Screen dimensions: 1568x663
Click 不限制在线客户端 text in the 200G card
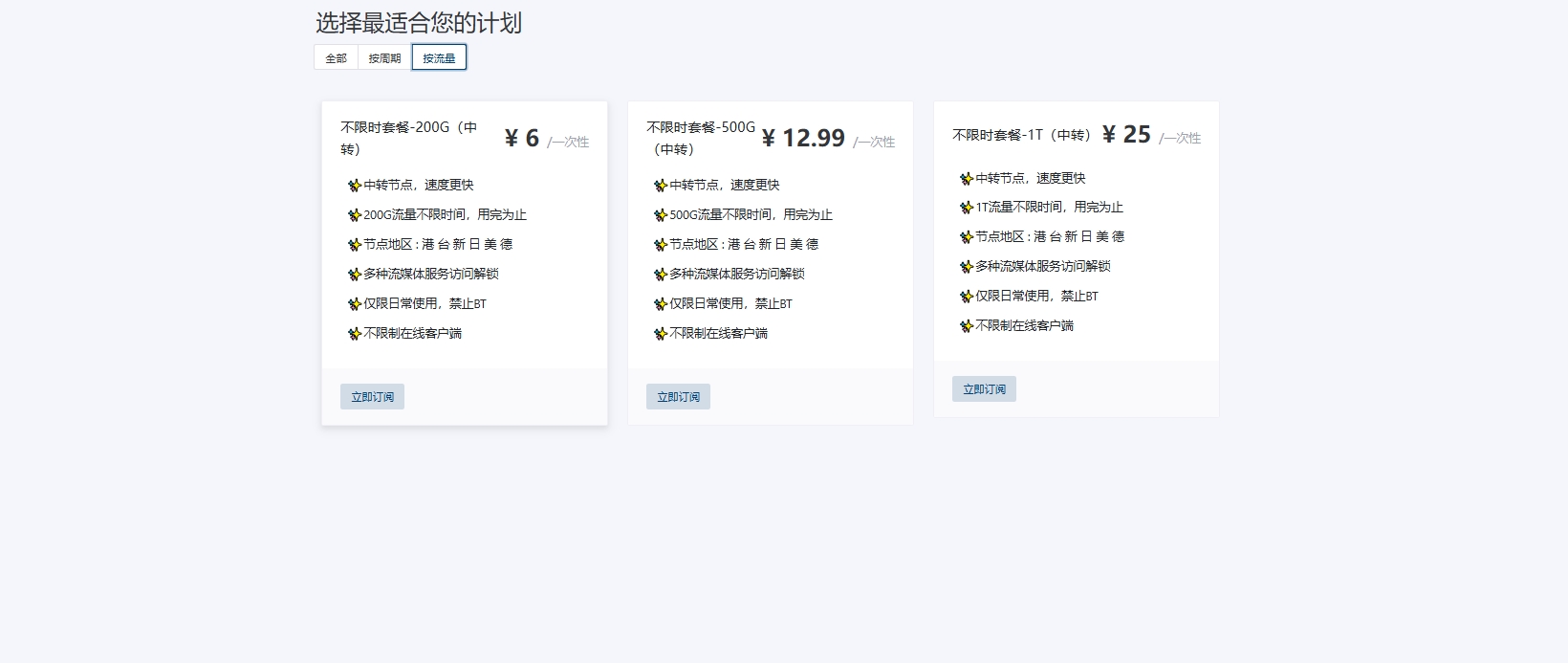(412, 333)
